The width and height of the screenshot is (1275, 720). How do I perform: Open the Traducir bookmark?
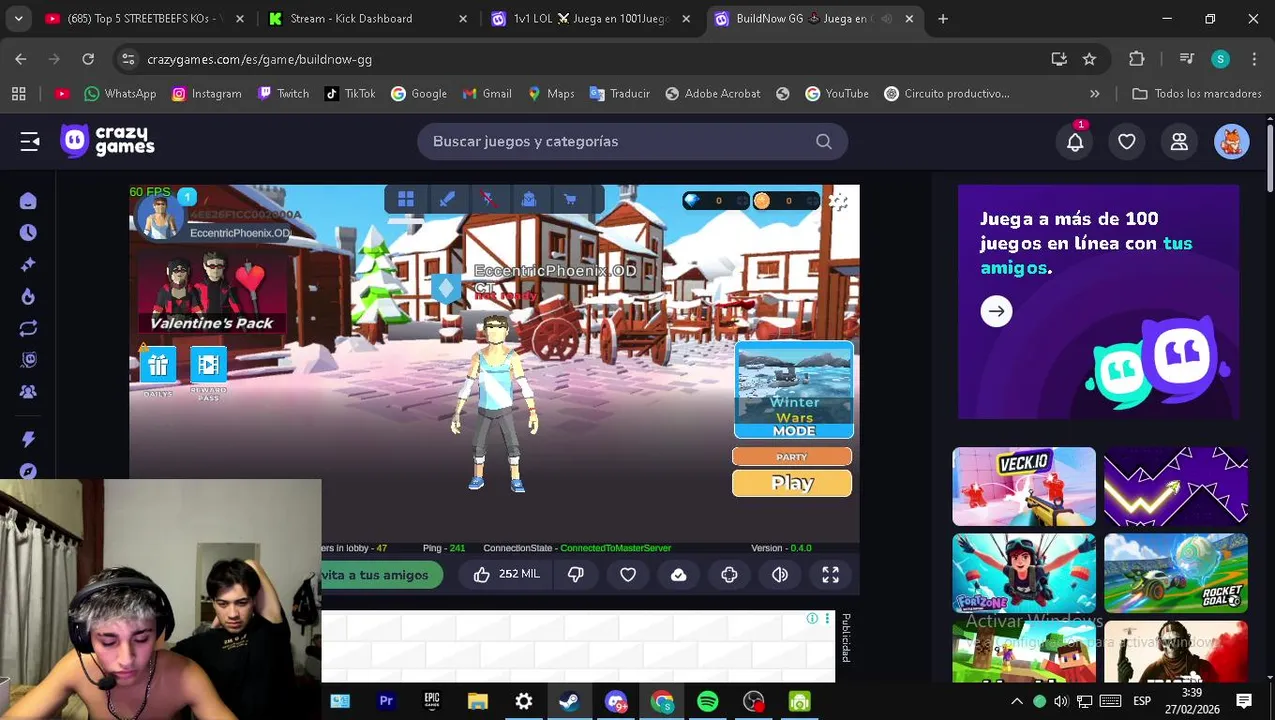619,93
